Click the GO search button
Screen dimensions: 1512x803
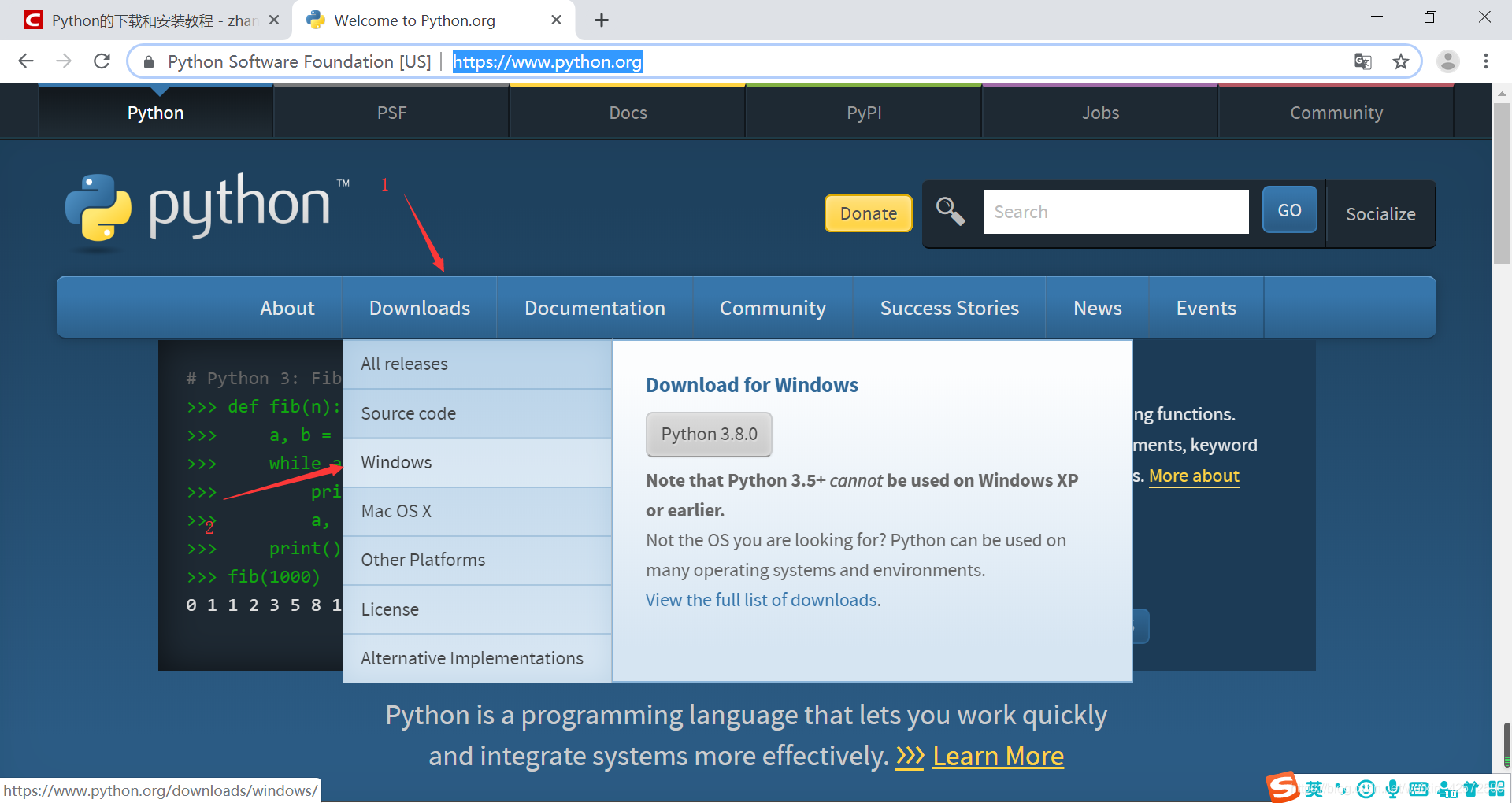pos(1289,210)
